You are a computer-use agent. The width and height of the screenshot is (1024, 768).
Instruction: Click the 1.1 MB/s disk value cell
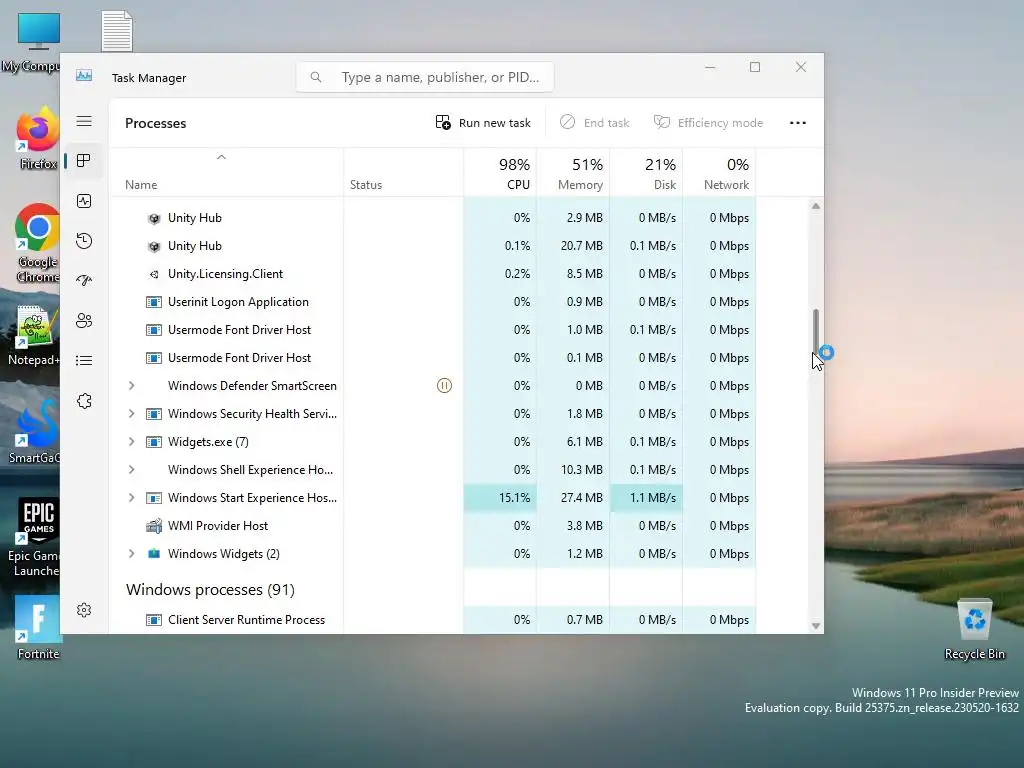[x=647, y=498]
